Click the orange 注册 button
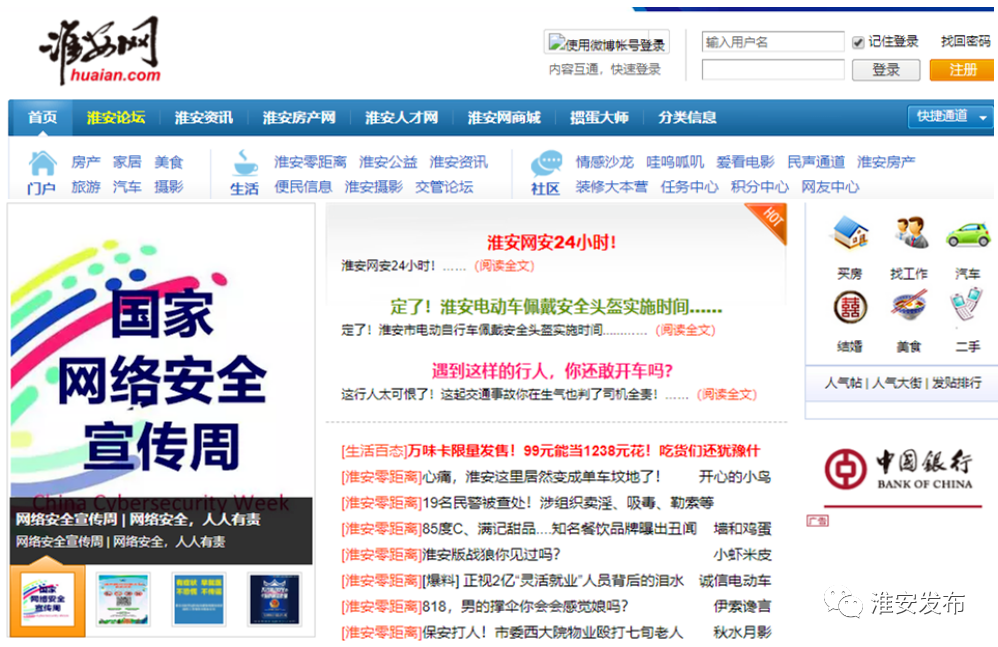This screenshot has width=998, height=647. pyautogui.click(x=962, y=70)
